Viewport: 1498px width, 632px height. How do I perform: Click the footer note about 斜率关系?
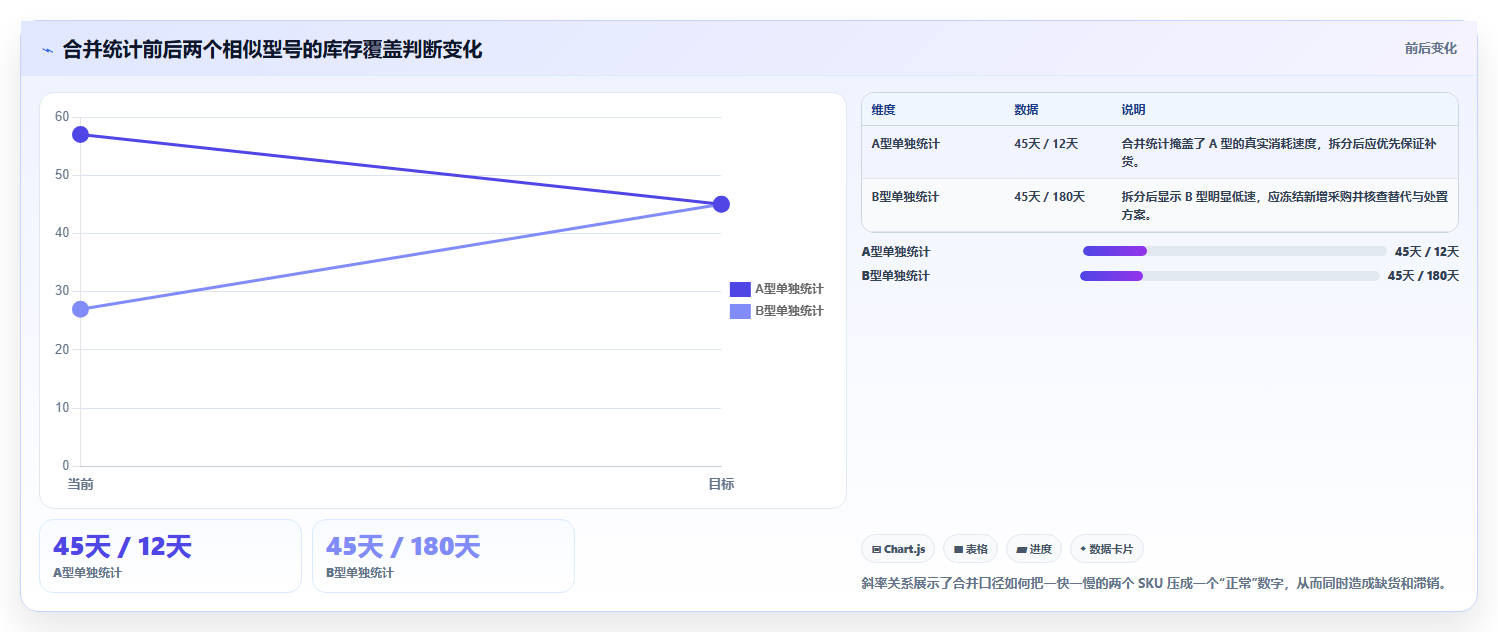pyautogui.click(x=1155, y=583)
